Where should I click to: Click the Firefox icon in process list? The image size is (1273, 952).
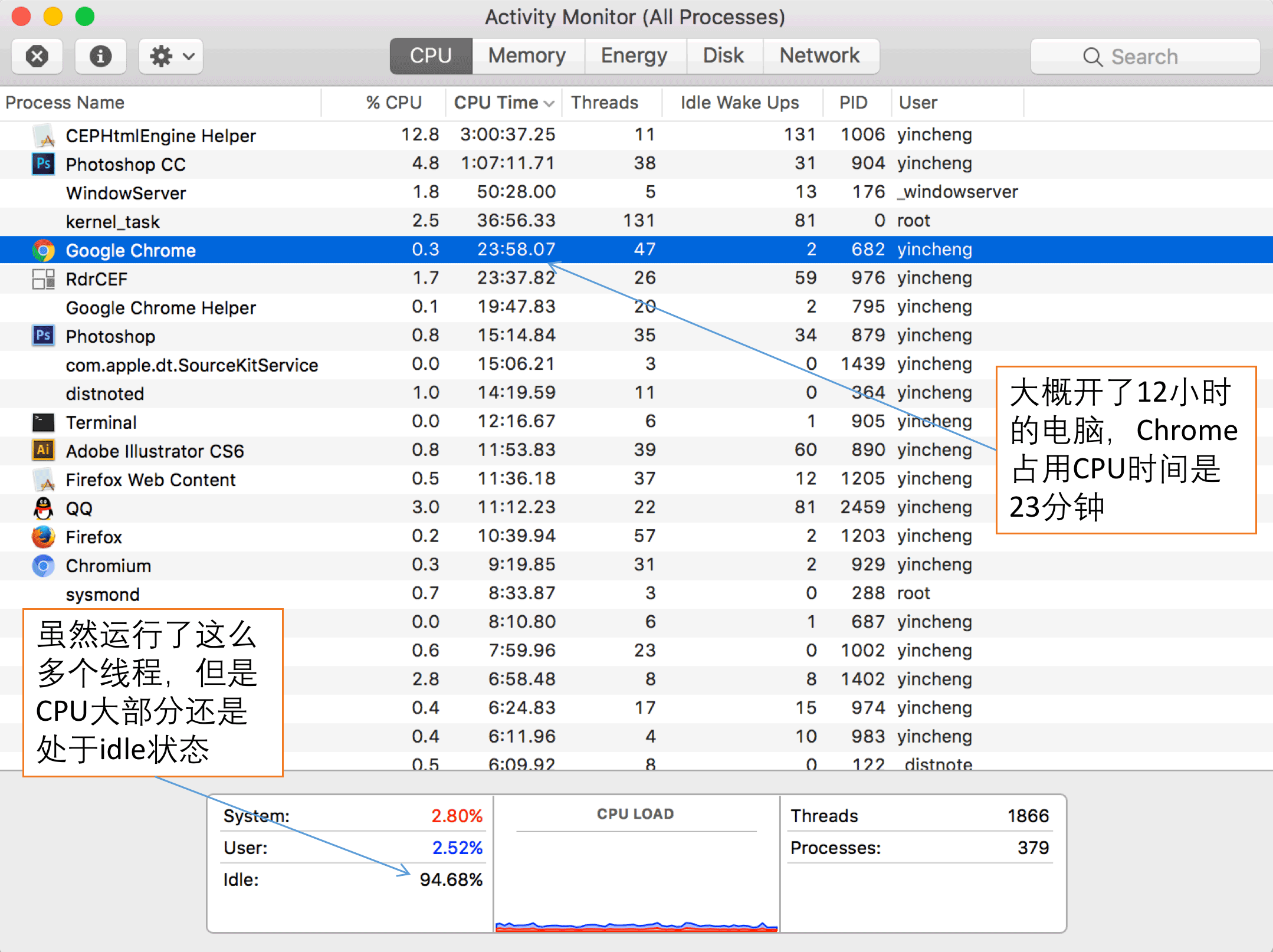[x=43, y=537]
